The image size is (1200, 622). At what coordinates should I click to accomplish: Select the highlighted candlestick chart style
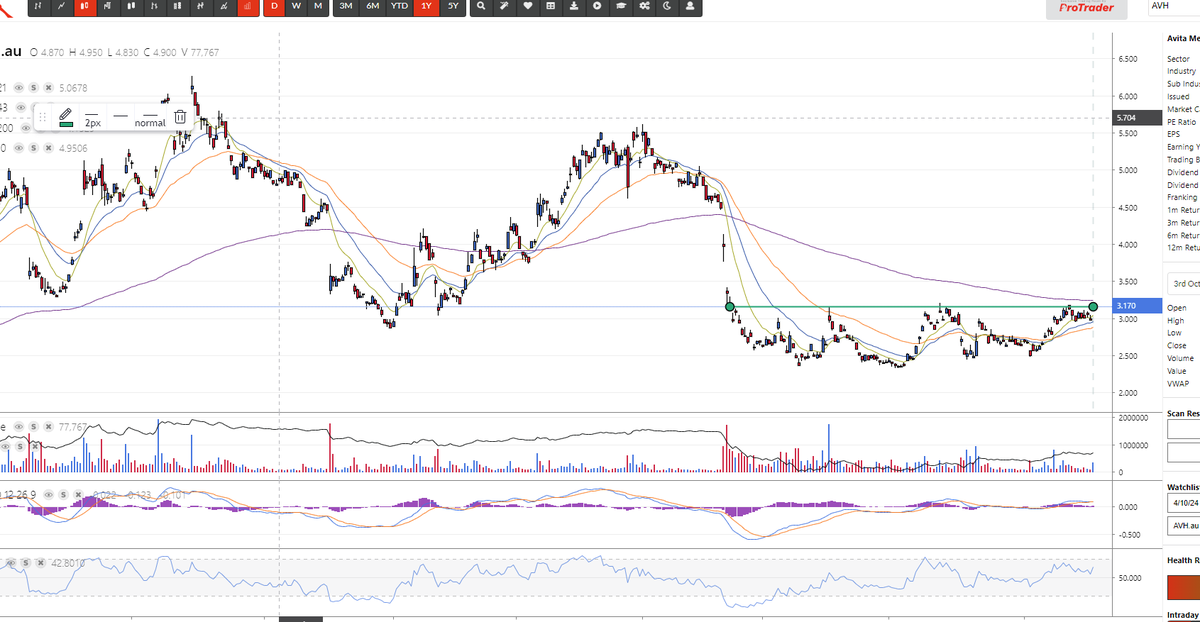click(x=85, y=6)
